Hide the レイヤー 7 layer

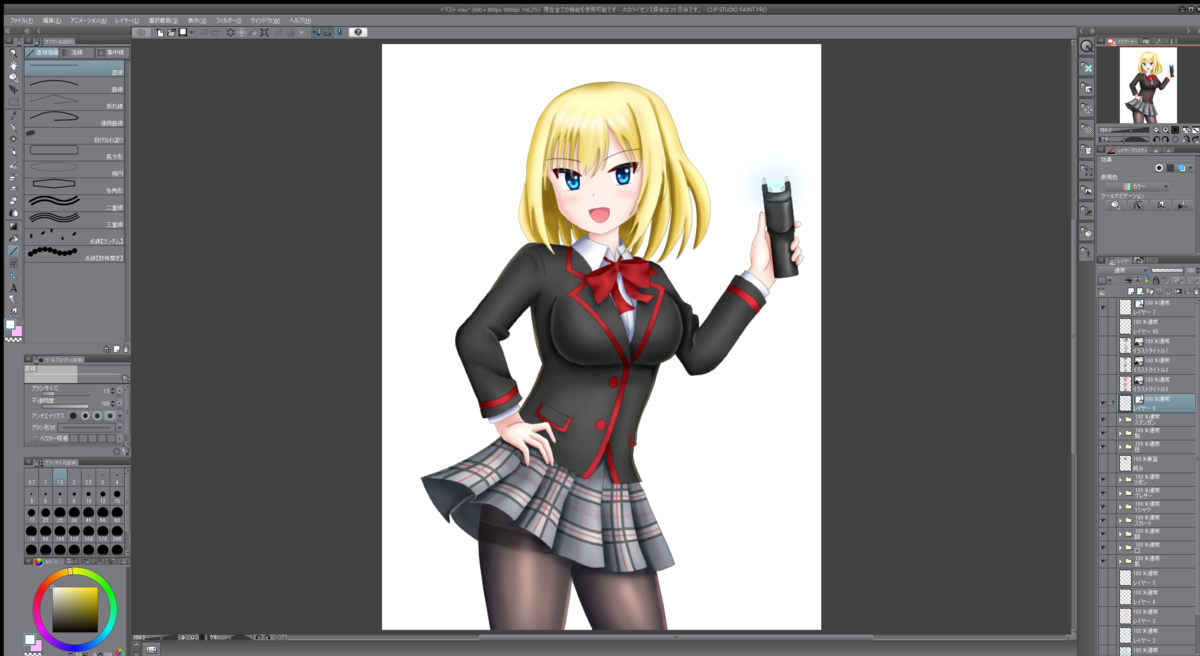[1104, 308]
